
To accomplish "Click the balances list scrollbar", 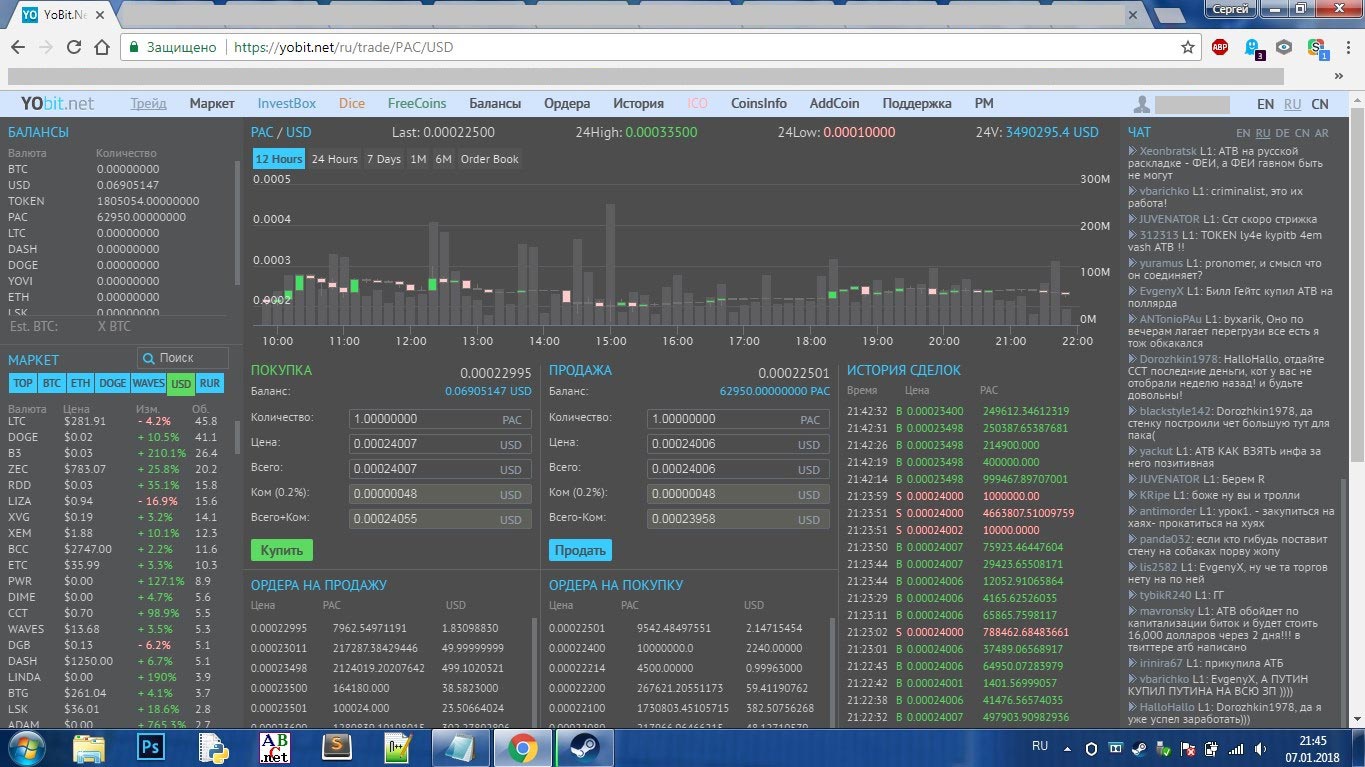I will (237, 223).
